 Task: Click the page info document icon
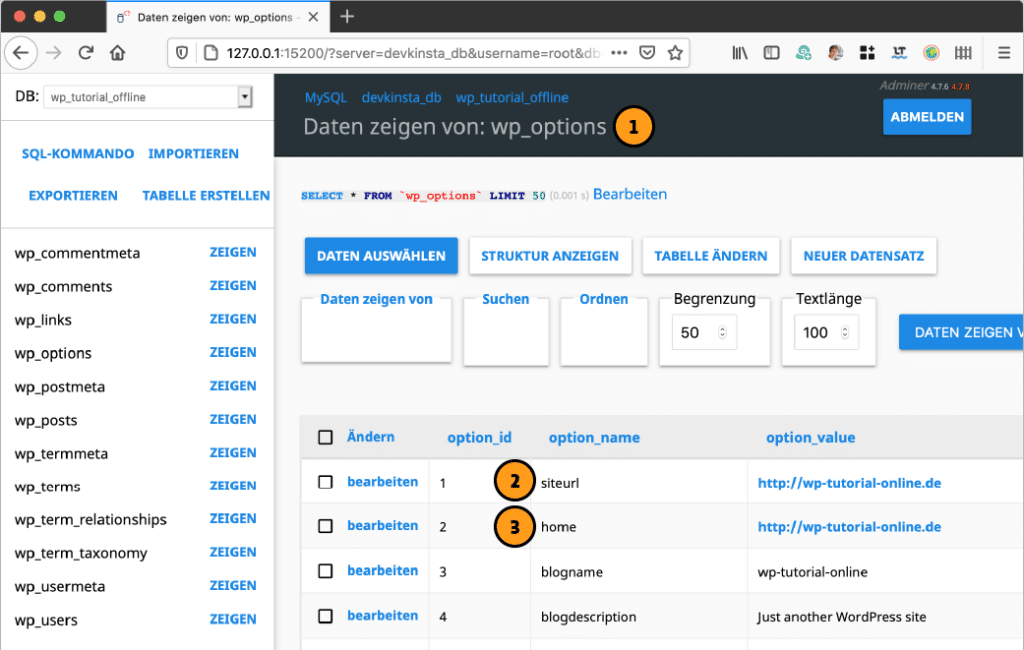click(x=210, y=53)
